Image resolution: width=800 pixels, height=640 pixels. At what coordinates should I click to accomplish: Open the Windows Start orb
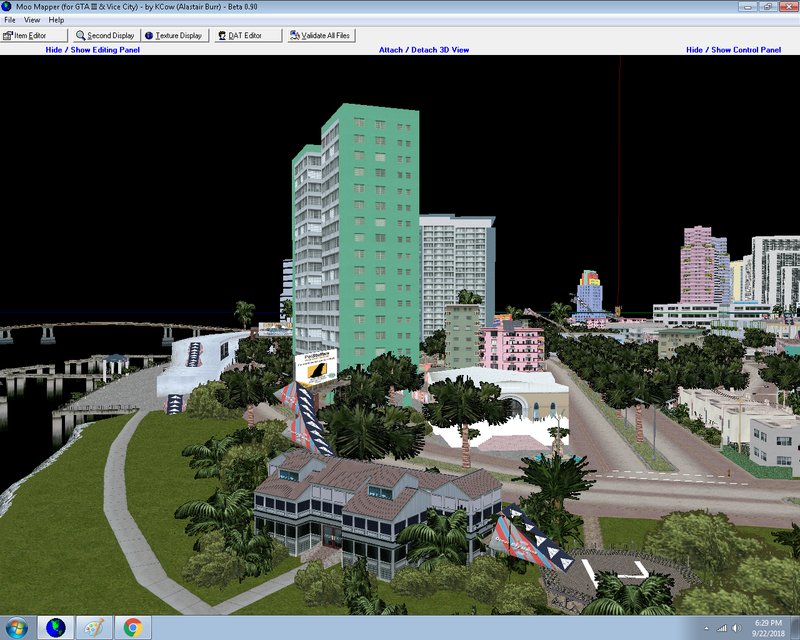16,628
